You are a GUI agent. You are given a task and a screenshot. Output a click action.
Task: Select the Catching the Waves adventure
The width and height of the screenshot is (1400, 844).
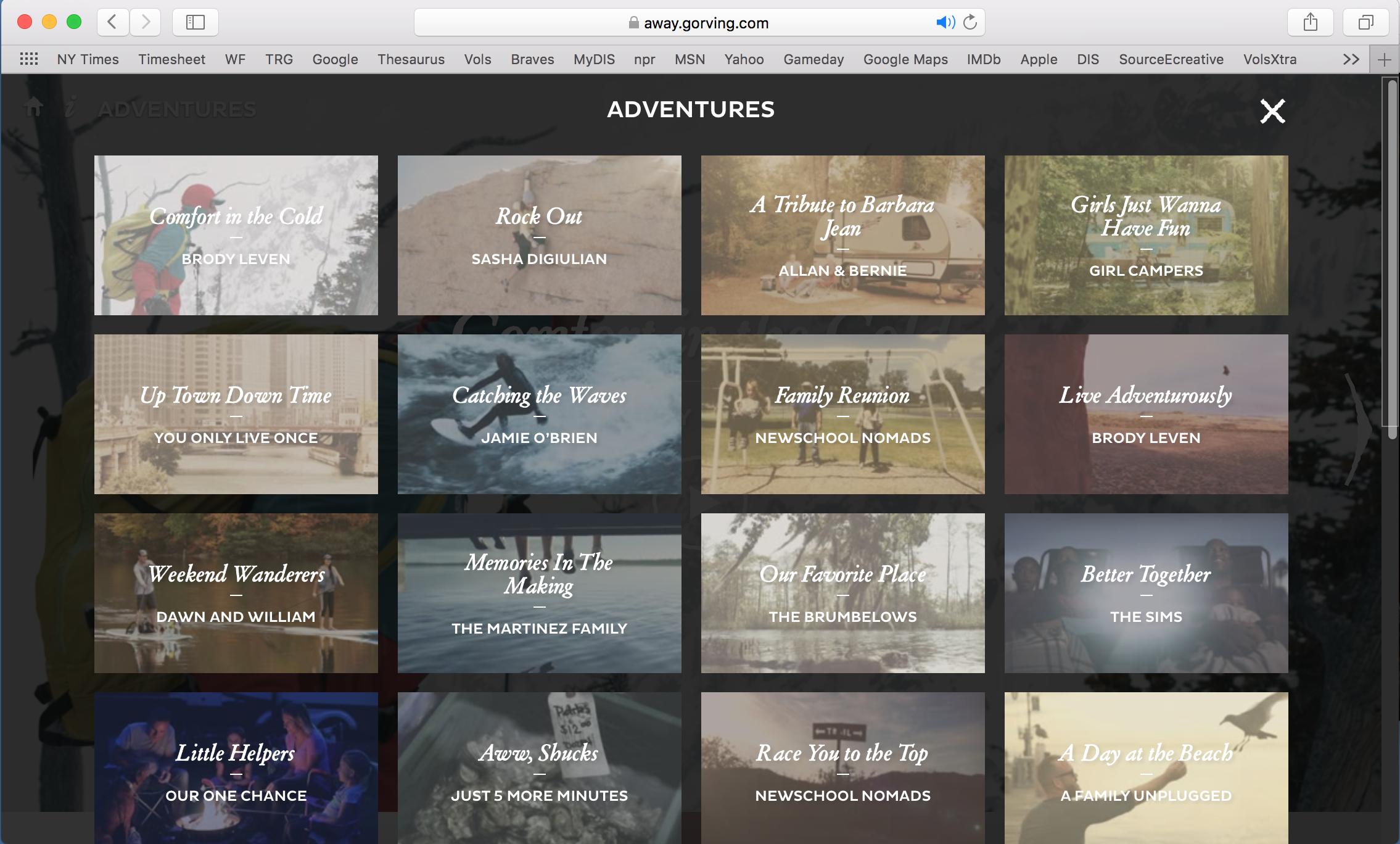tap(539, 414)
